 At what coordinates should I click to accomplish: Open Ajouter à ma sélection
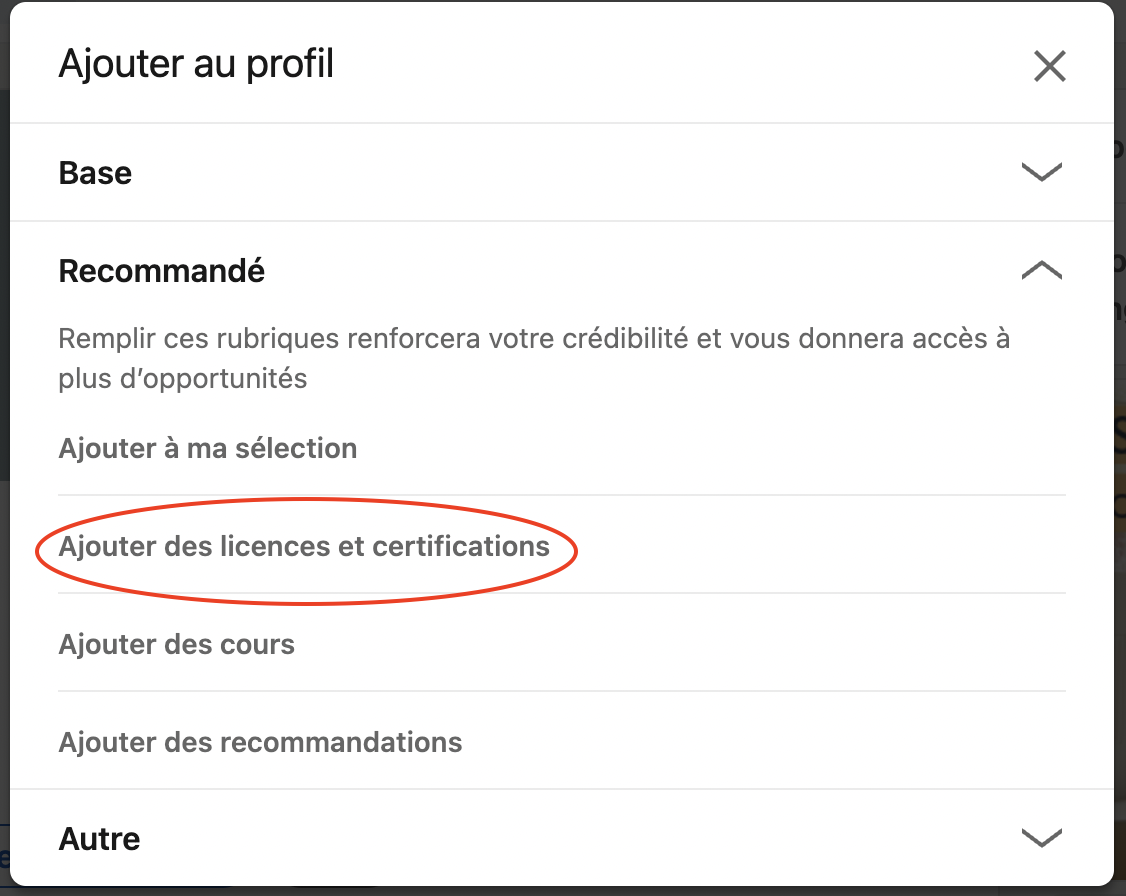208,448
